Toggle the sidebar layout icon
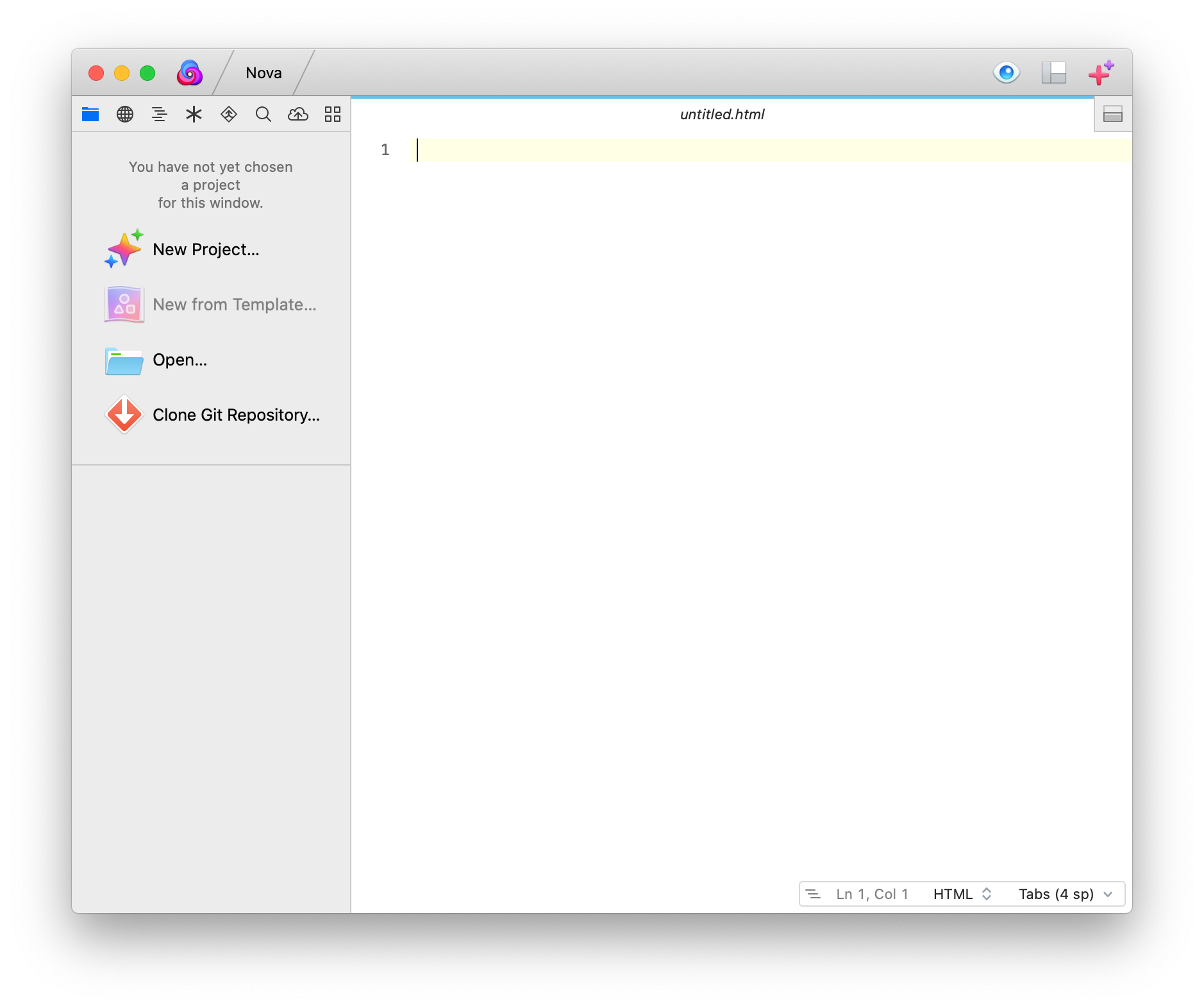This screenshot has width=1204, height=1008. pos(1053,72)
